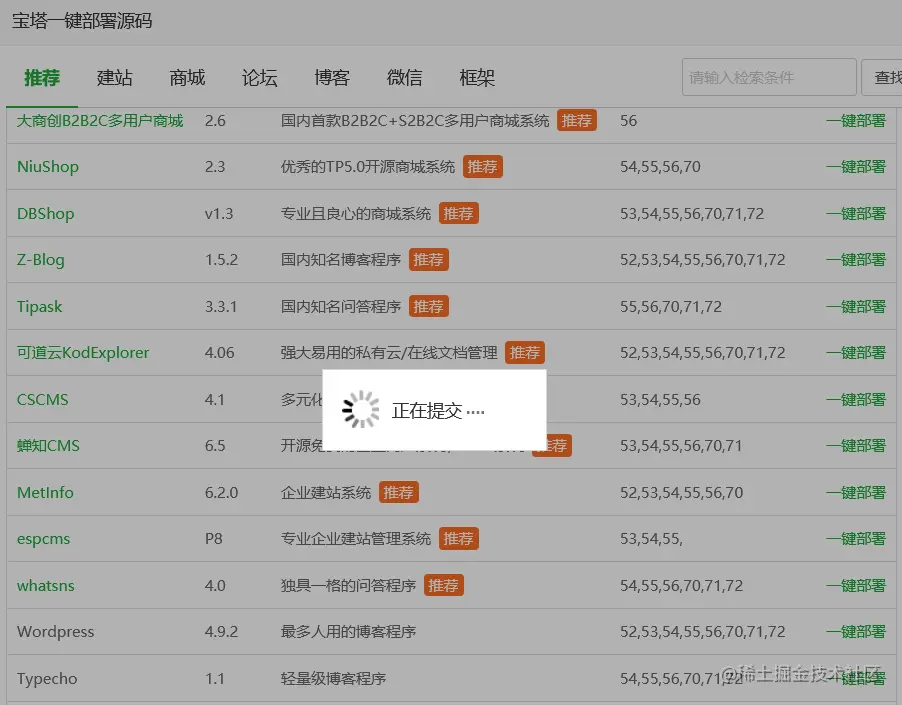Open the 可道云KodExplorer name link
The image size is (902, 705).
coord(83,352)
